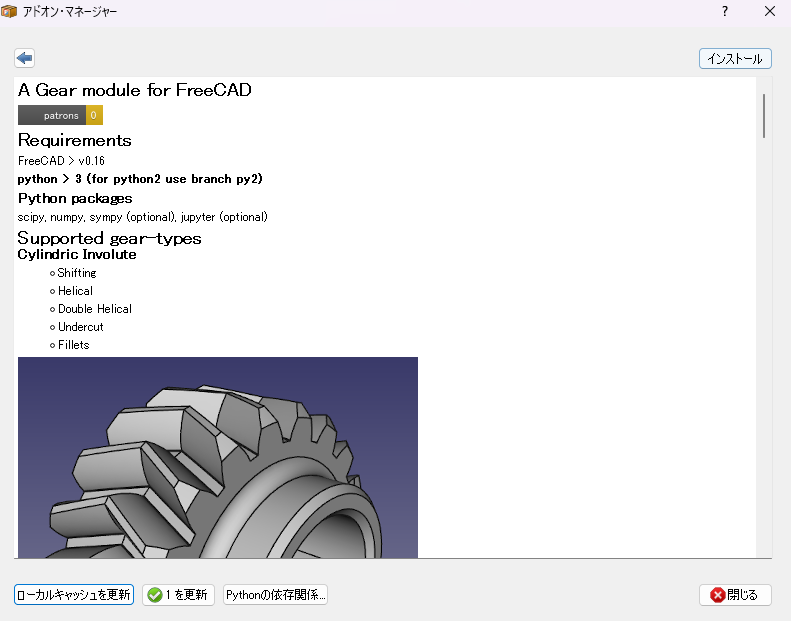This screenshot has width=791, height=621.
Task: Click the "Requirements" heading
Action: (x=75, y=140)
